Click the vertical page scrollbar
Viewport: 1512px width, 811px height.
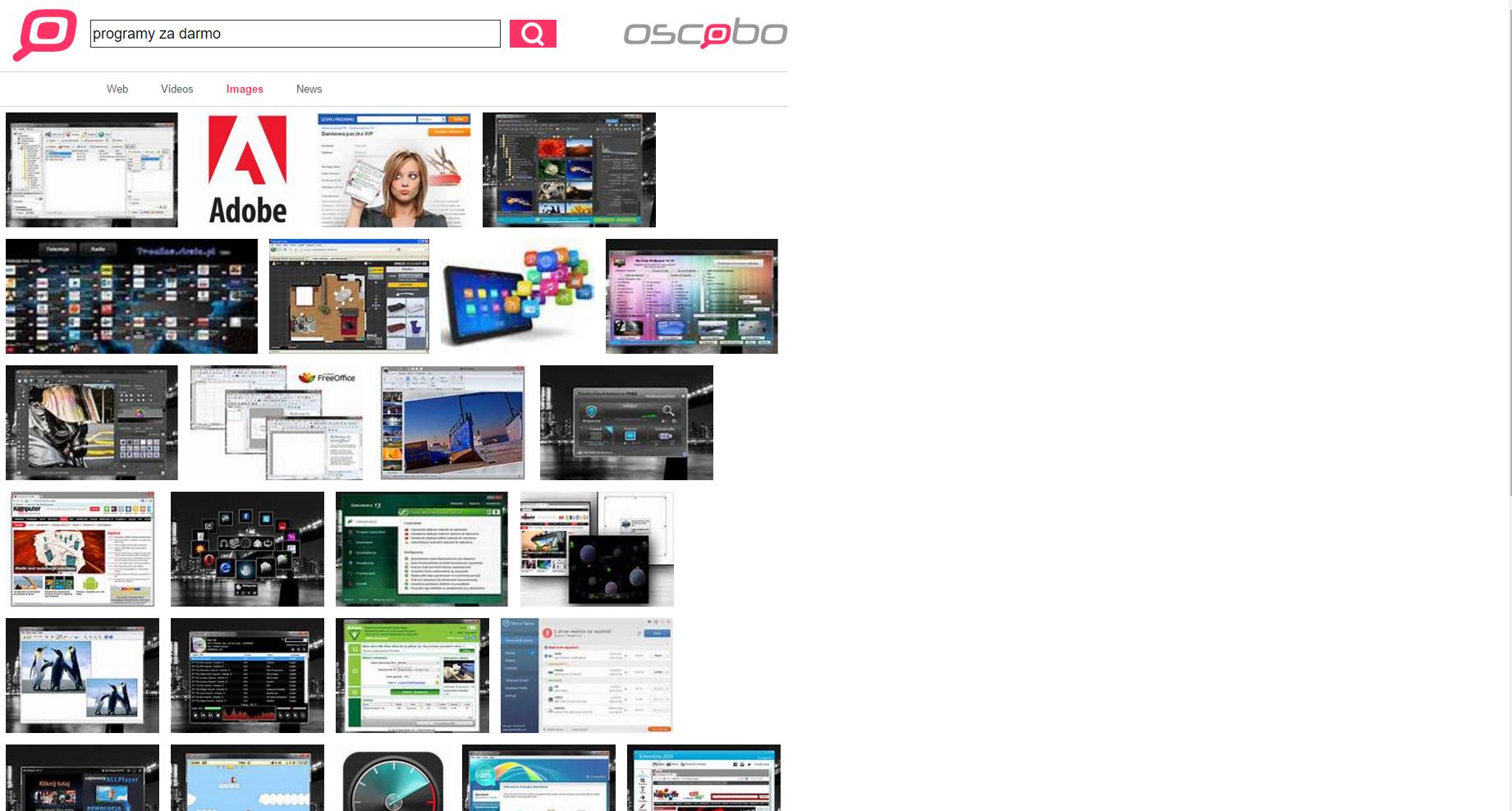coord(1509,246)
